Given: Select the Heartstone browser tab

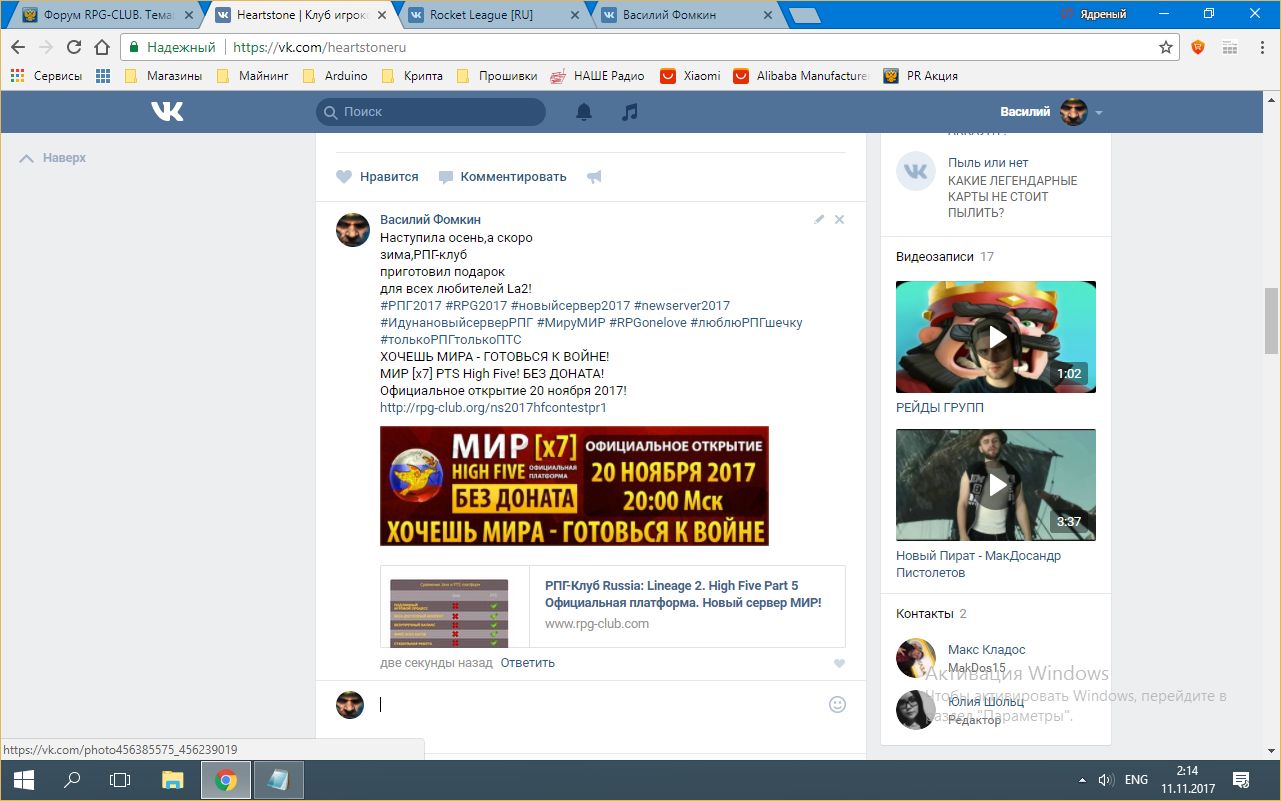Looking at the screenshot, I should [301, 15].
